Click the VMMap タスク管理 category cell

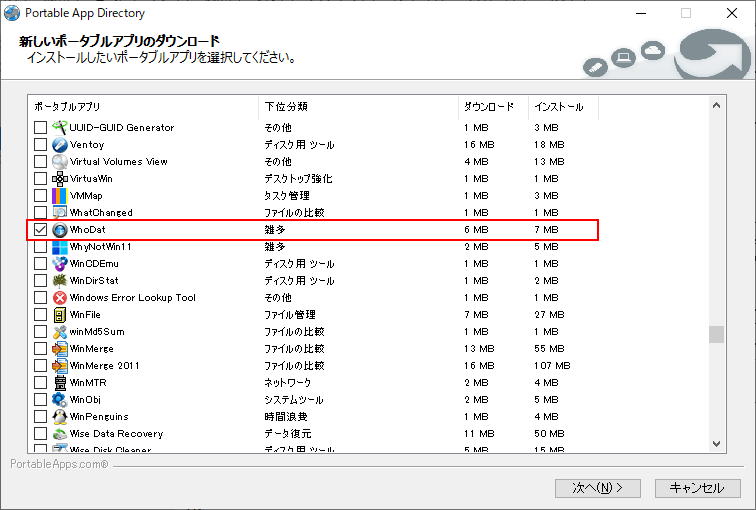click(x=287, y=196)
